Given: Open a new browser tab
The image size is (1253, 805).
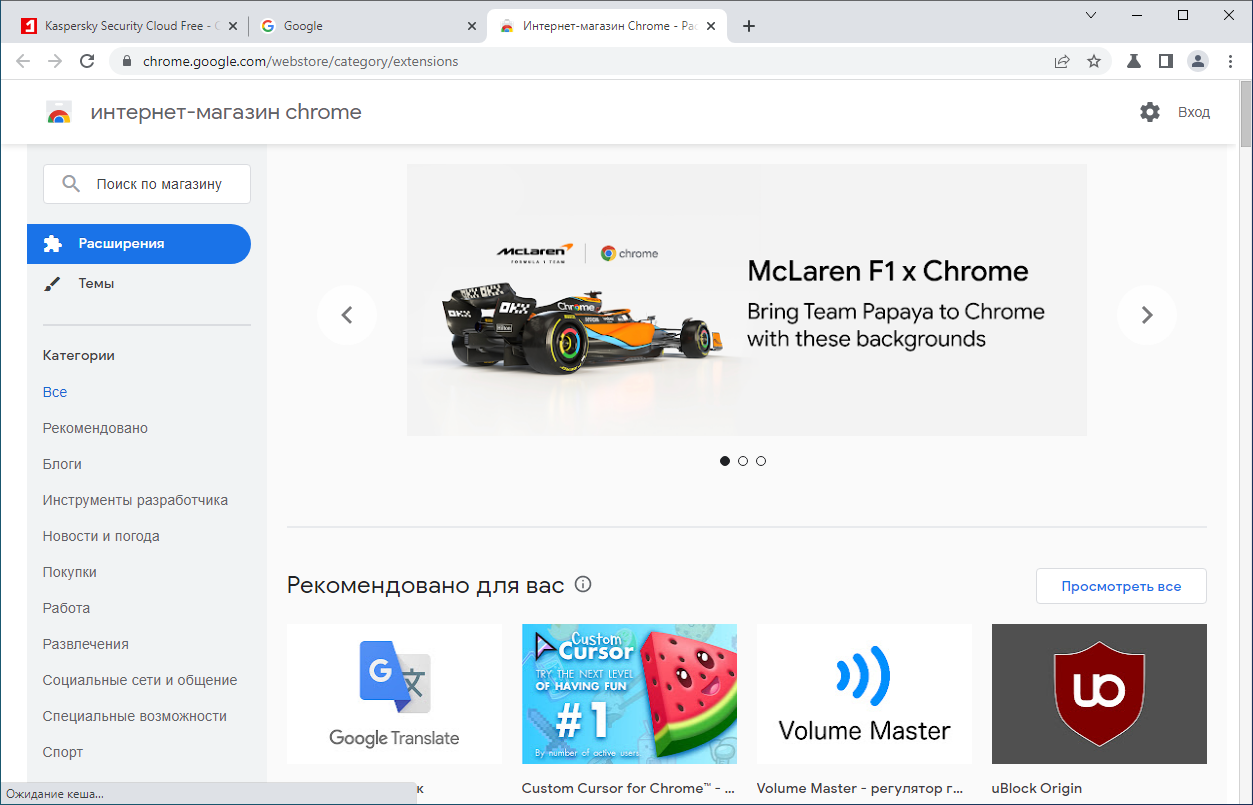Looking at the screenshot, I should click(749, 26).
